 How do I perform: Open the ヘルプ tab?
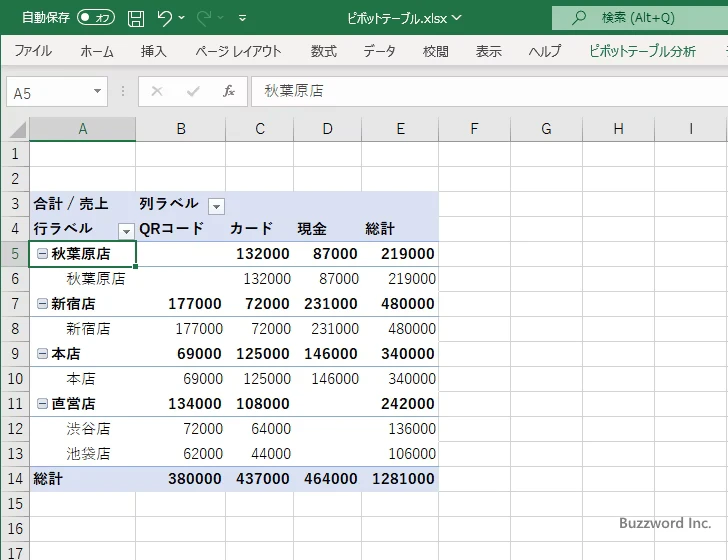(x=545, y=51)
